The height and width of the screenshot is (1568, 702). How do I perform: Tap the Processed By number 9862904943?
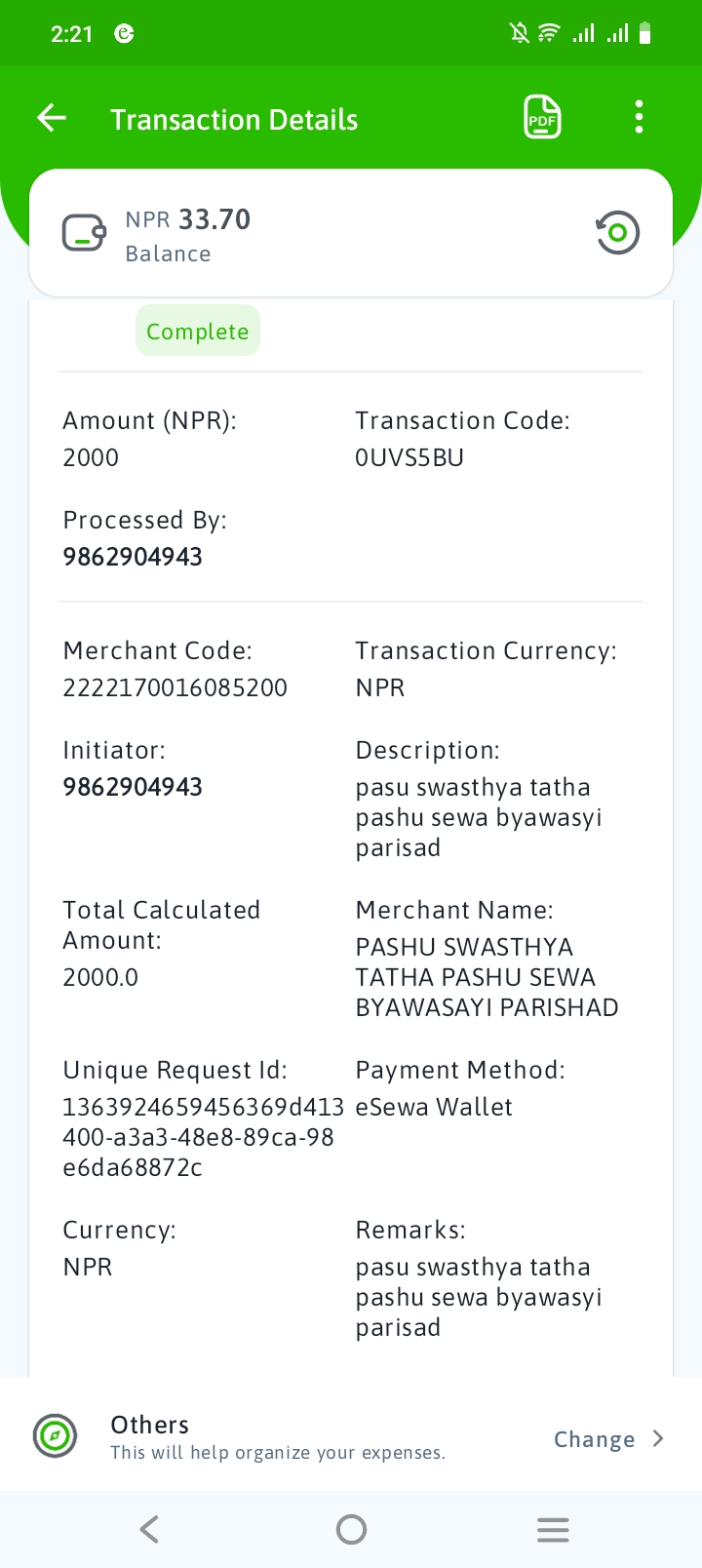click(x=133, y=557)
